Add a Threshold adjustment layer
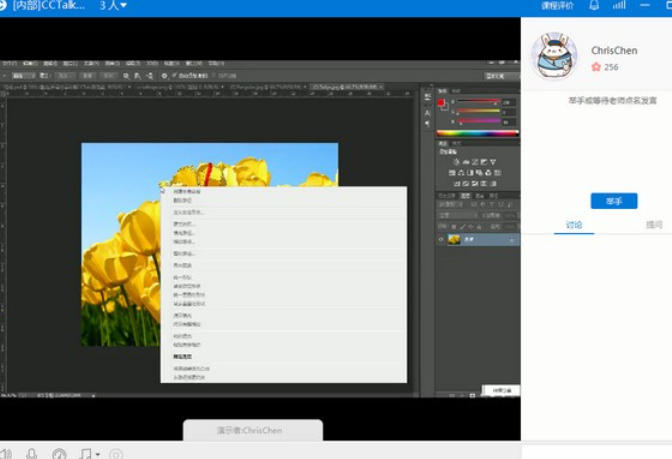 (475, 183)
